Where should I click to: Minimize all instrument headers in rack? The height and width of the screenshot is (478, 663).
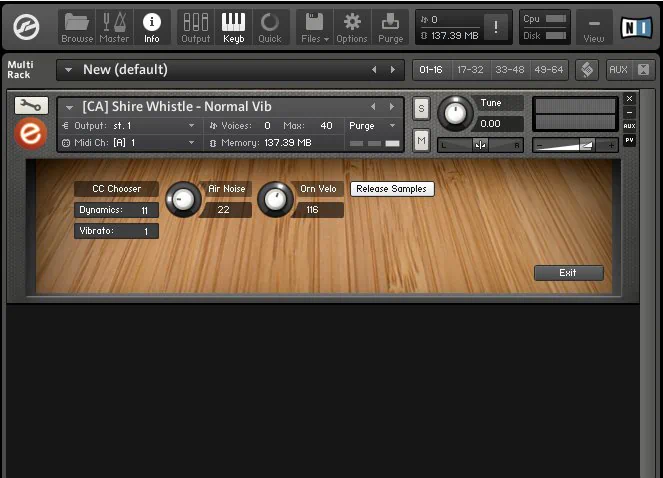click(644, 70)
